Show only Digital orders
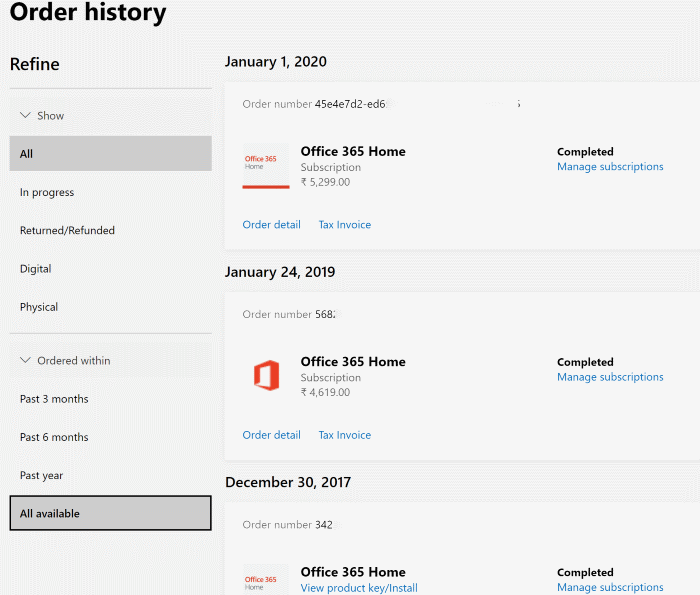This screenshot has height=595, width=700. coord(111,269)
